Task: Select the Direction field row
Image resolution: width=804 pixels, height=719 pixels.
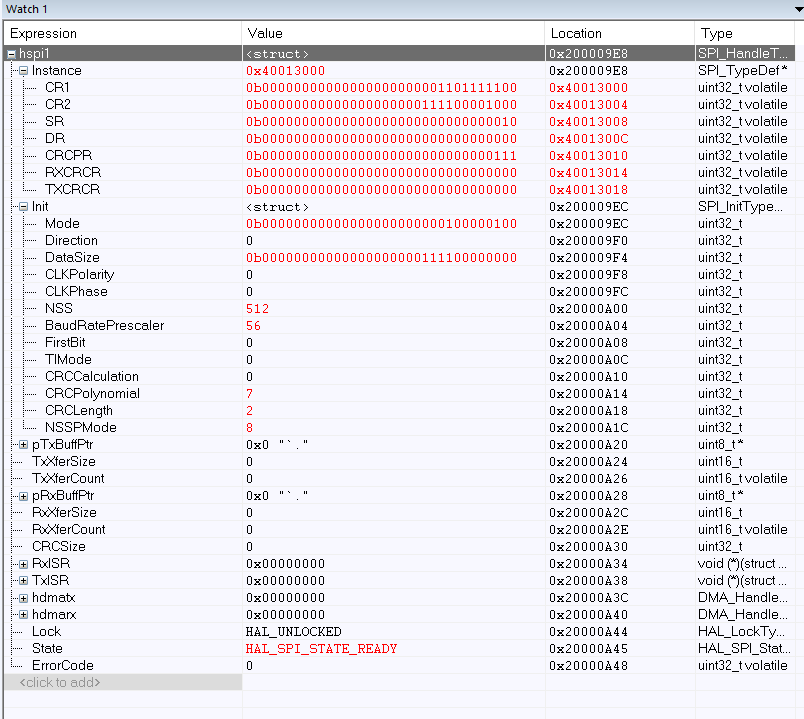Action: 399,241
